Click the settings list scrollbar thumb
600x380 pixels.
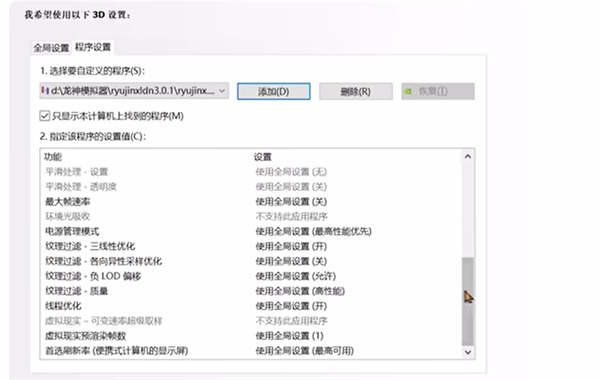(x=468, y=301)
